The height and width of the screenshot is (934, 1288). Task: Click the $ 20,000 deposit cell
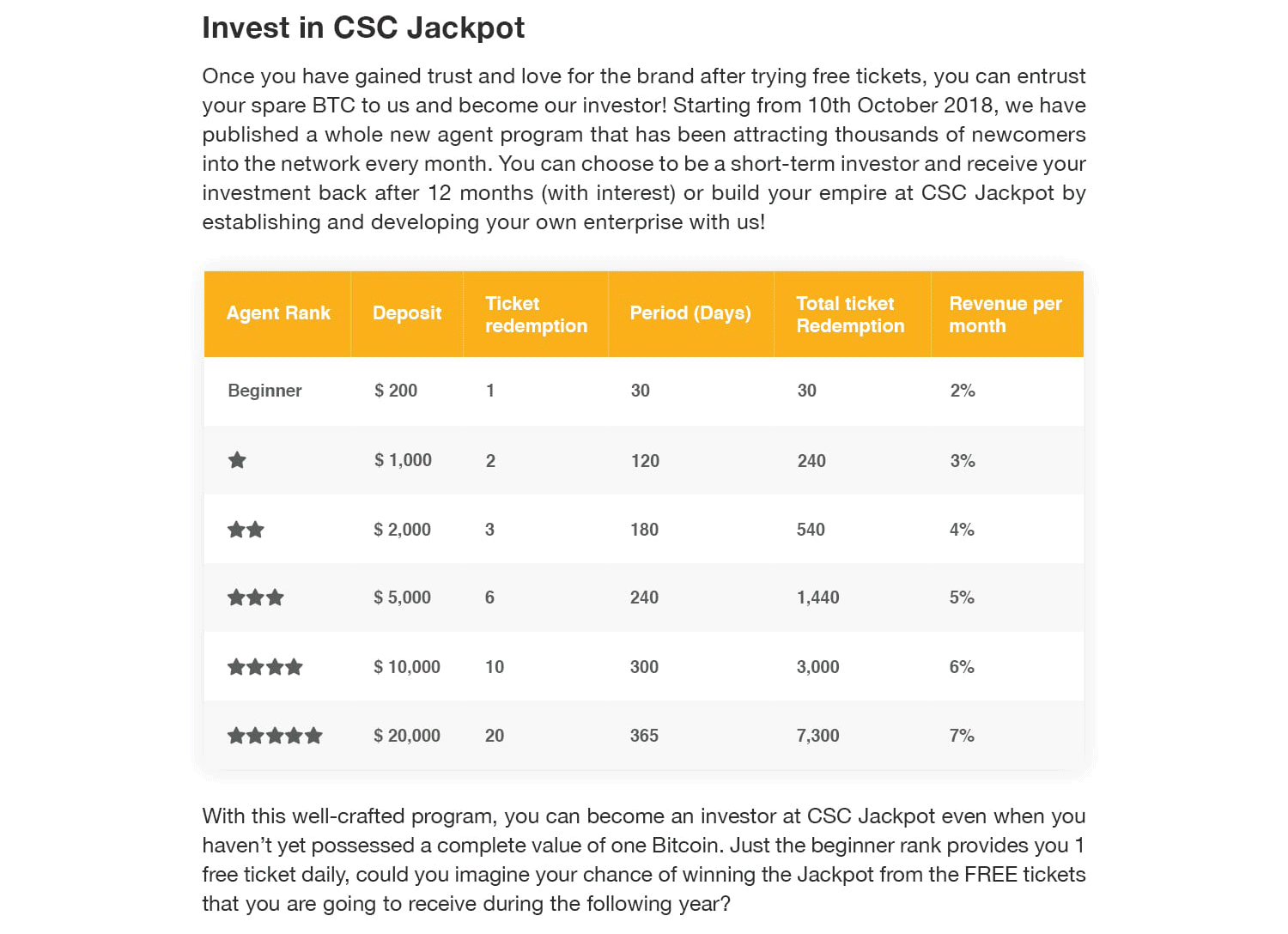click(407, 736)
